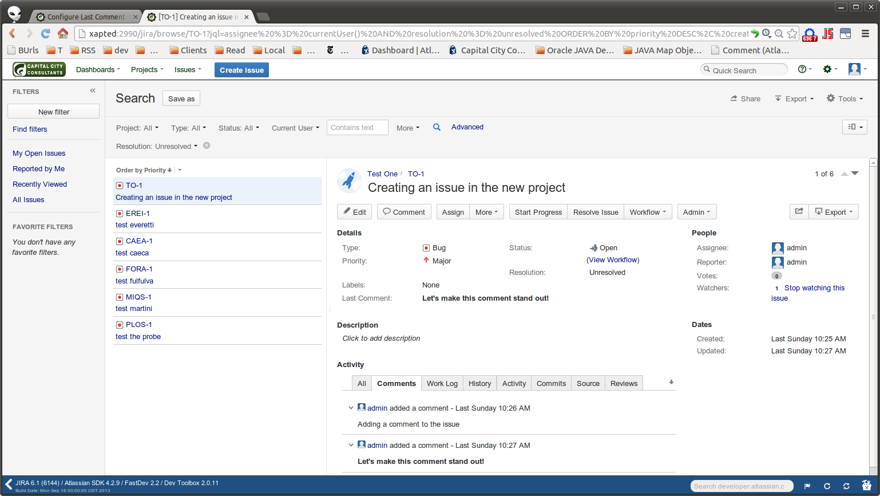Open Project: All filter dropdown

[137, 128]
